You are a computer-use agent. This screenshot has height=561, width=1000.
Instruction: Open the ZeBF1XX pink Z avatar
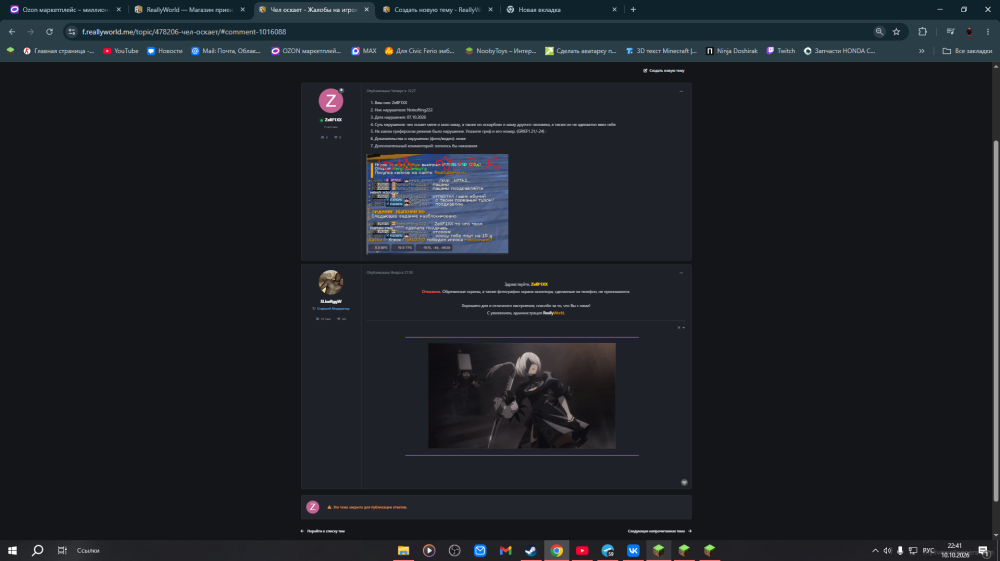point(331,101)
